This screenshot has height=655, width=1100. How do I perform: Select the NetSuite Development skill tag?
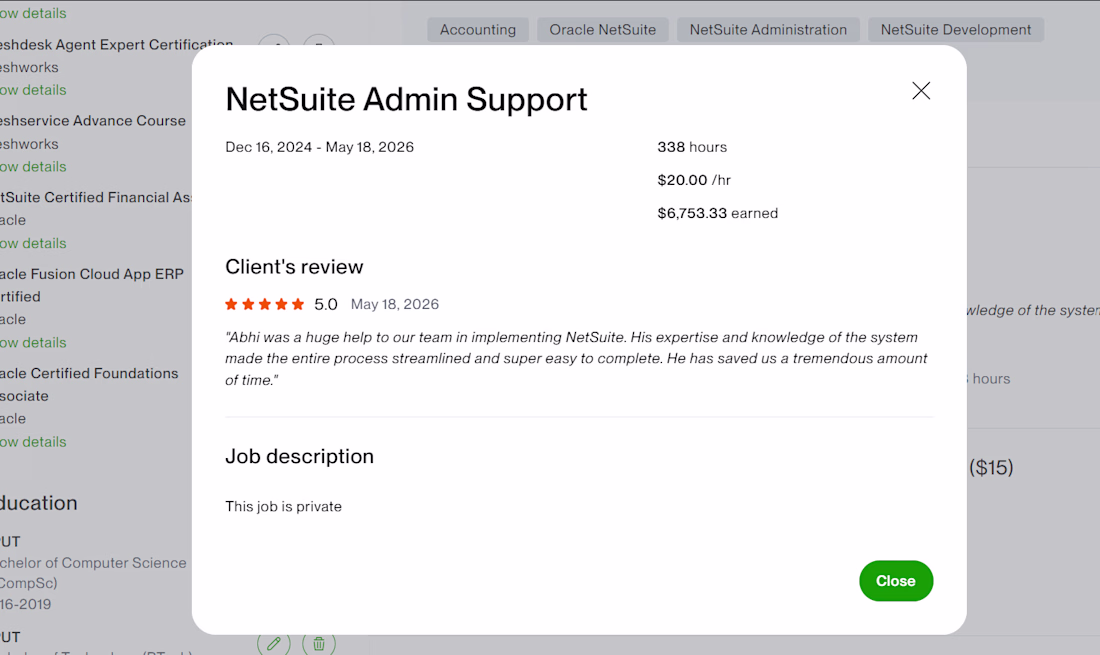(x=955, y=29)
